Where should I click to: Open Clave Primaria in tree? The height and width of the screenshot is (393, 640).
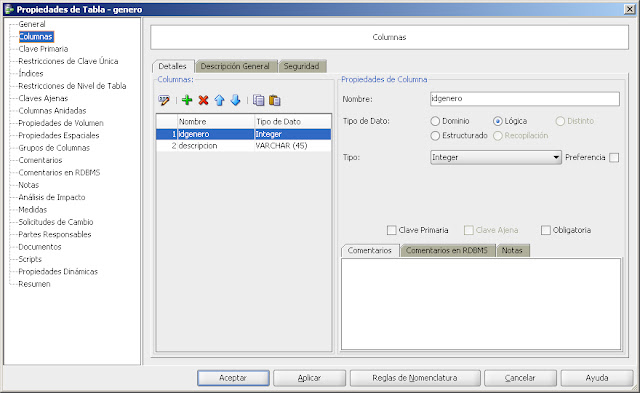[43, 49]
